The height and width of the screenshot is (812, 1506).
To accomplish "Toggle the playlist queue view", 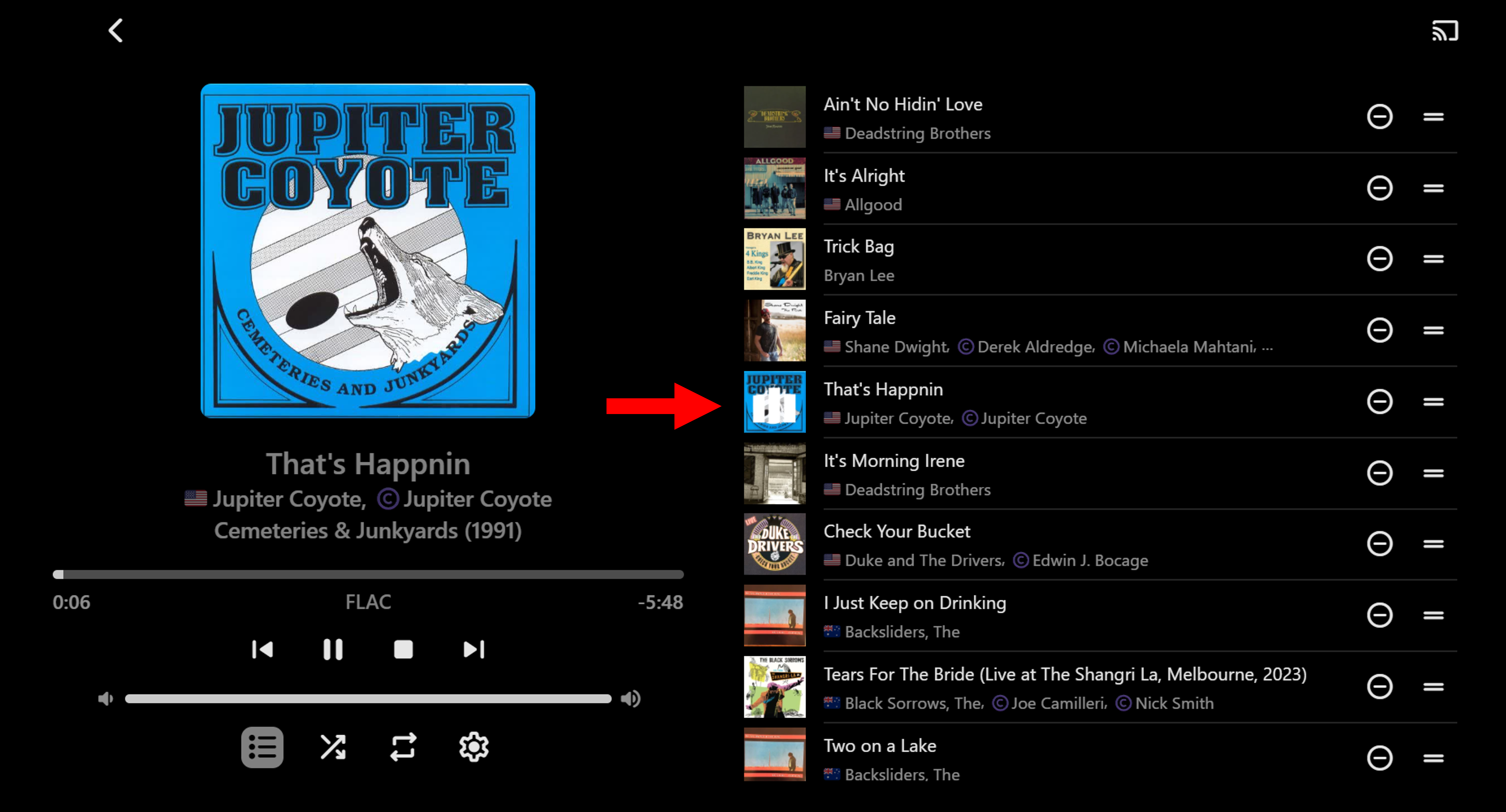I will [x=263, y=747].
